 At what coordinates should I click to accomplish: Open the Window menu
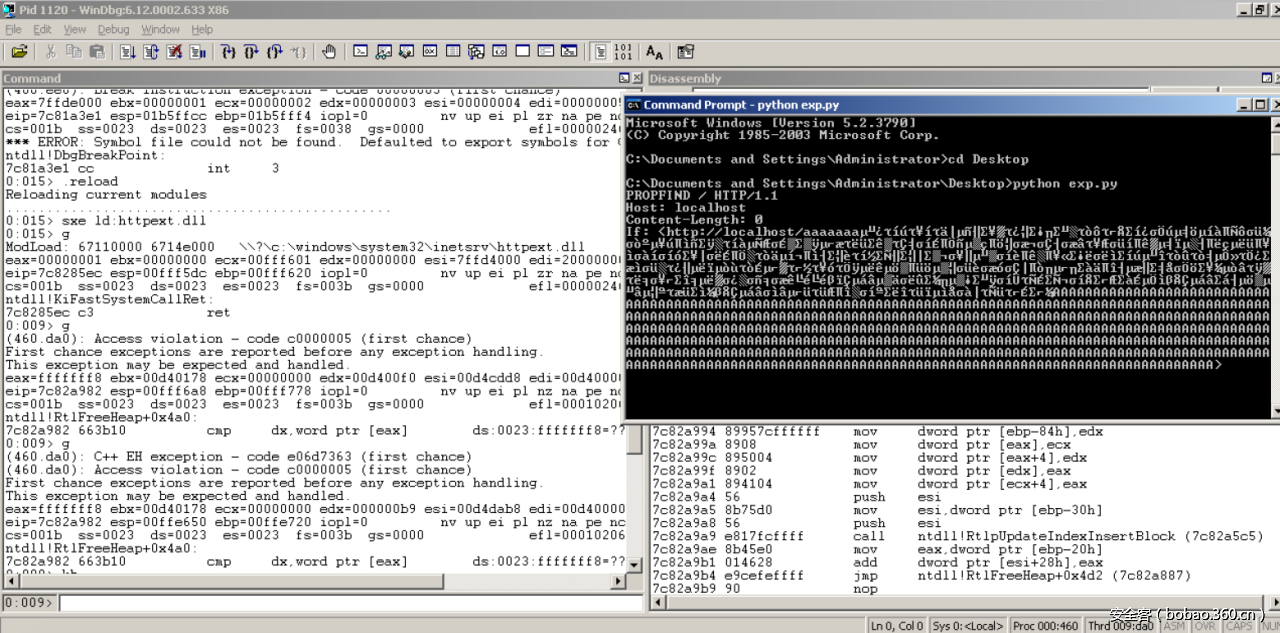(x=160, y=29)
